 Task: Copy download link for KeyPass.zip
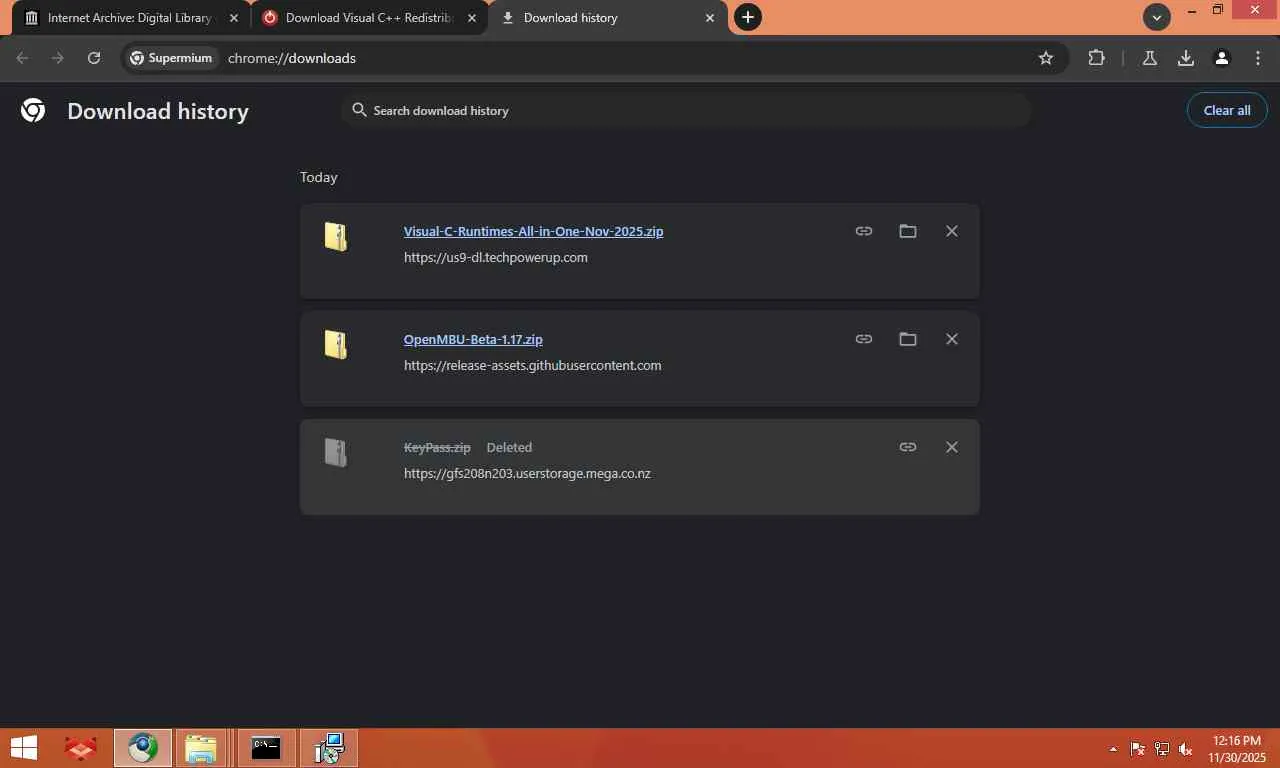click(x=908, y=447)
